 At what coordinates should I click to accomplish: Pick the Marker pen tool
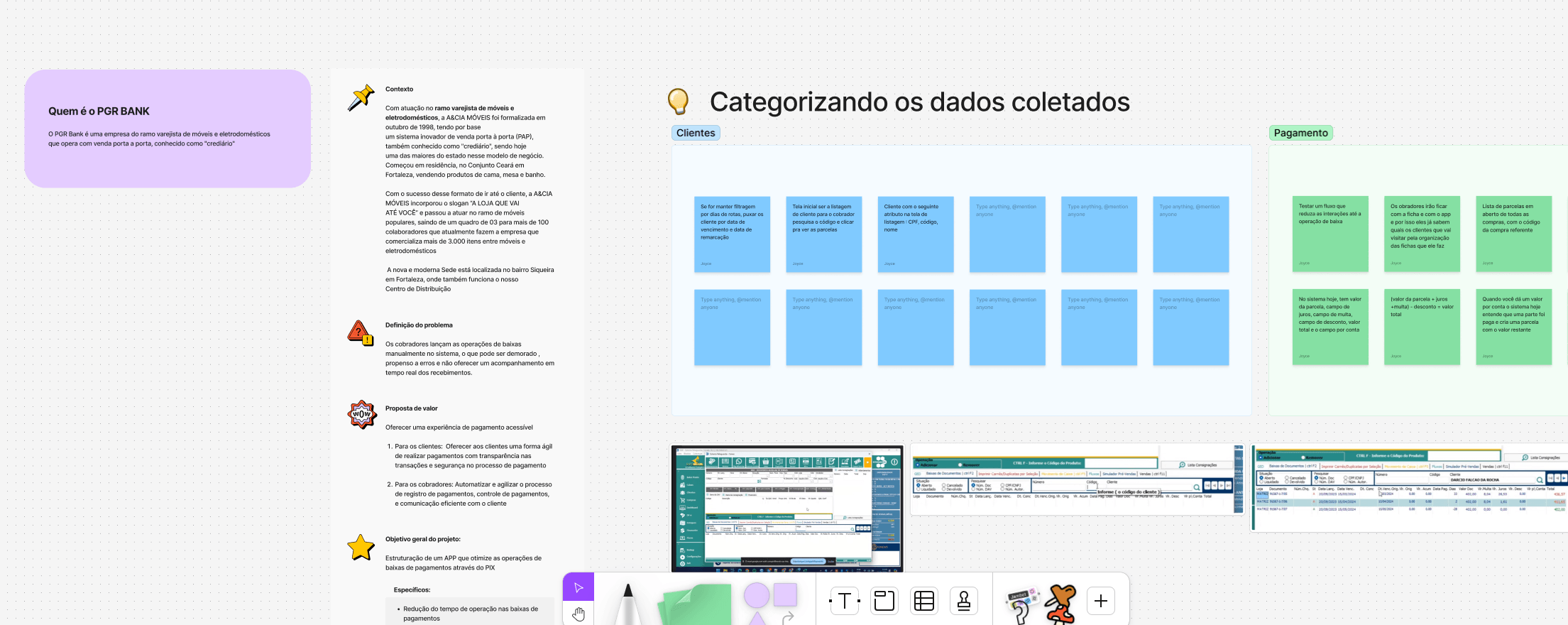coord(627,604)
